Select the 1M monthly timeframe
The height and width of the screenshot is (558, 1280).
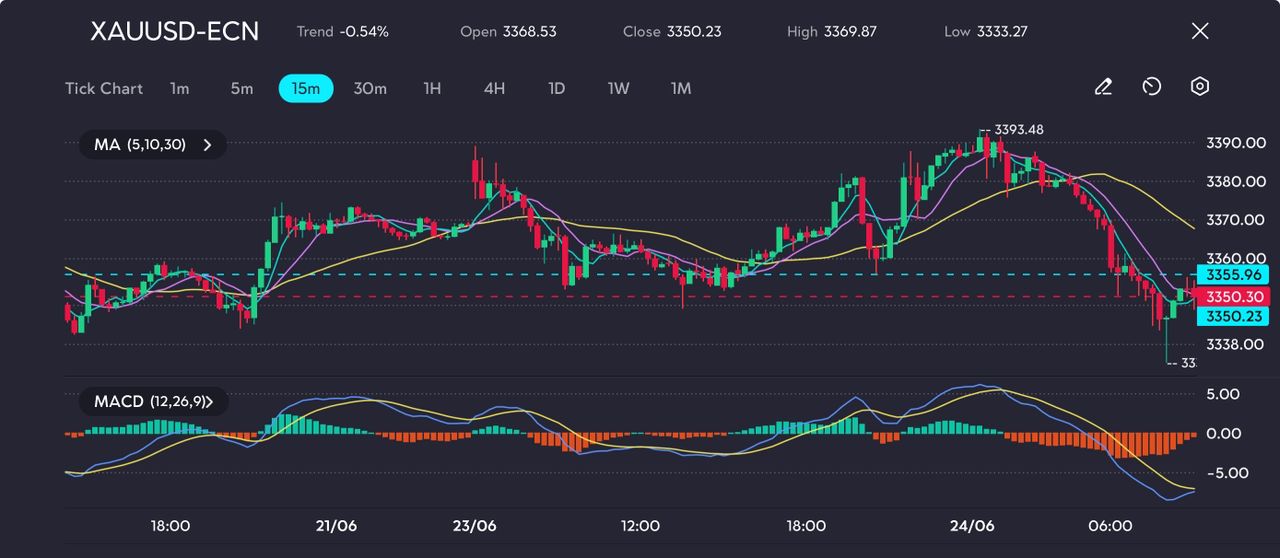(x=681, y=89)
